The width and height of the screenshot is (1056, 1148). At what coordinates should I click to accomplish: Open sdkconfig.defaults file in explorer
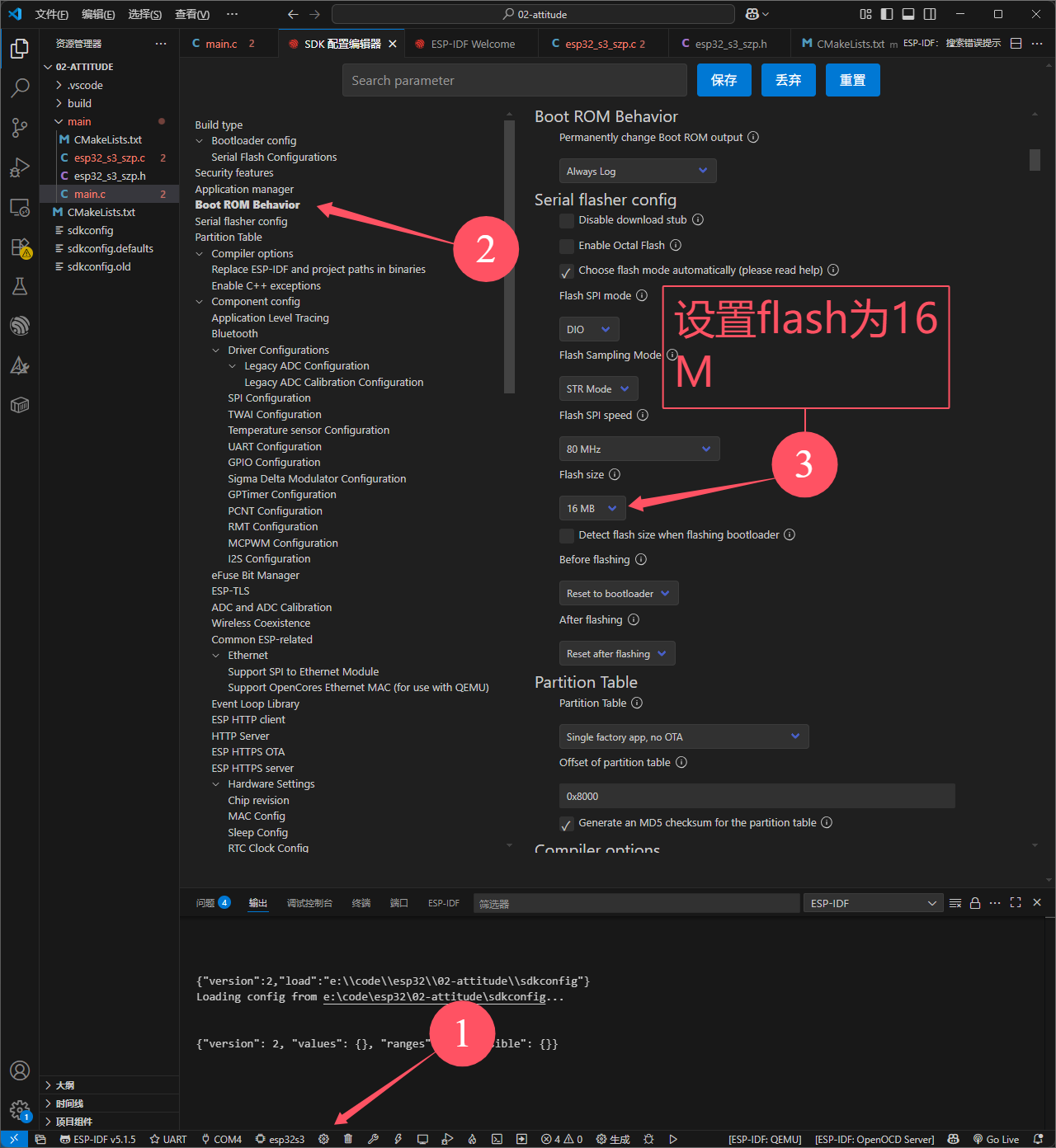109,248
